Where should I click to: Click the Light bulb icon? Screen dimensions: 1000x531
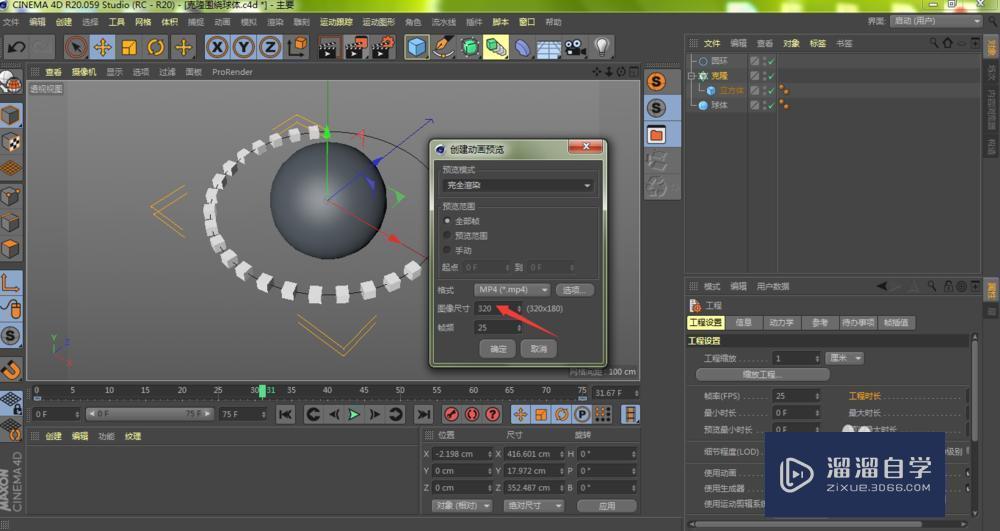(x=601, y=47)
